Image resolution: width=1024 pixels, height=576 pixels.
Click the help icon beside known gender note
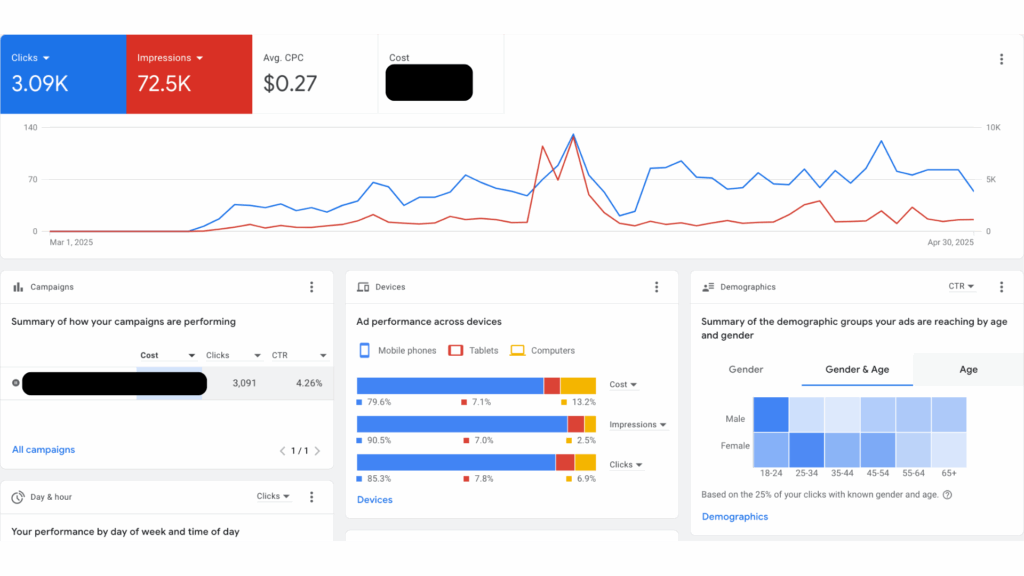click(947, 494)
